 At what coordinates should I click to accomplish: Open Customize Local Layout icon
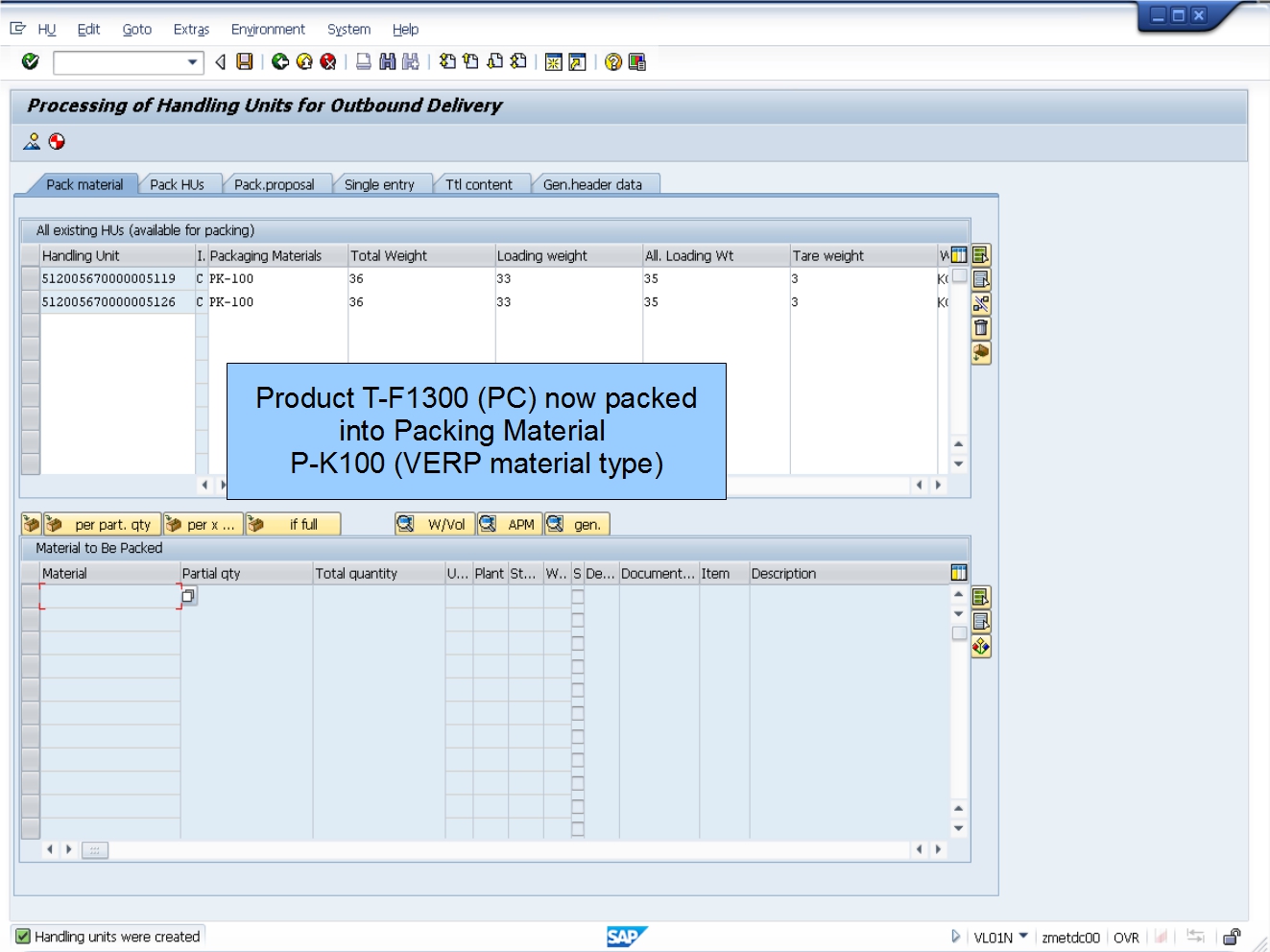point(636,62)
